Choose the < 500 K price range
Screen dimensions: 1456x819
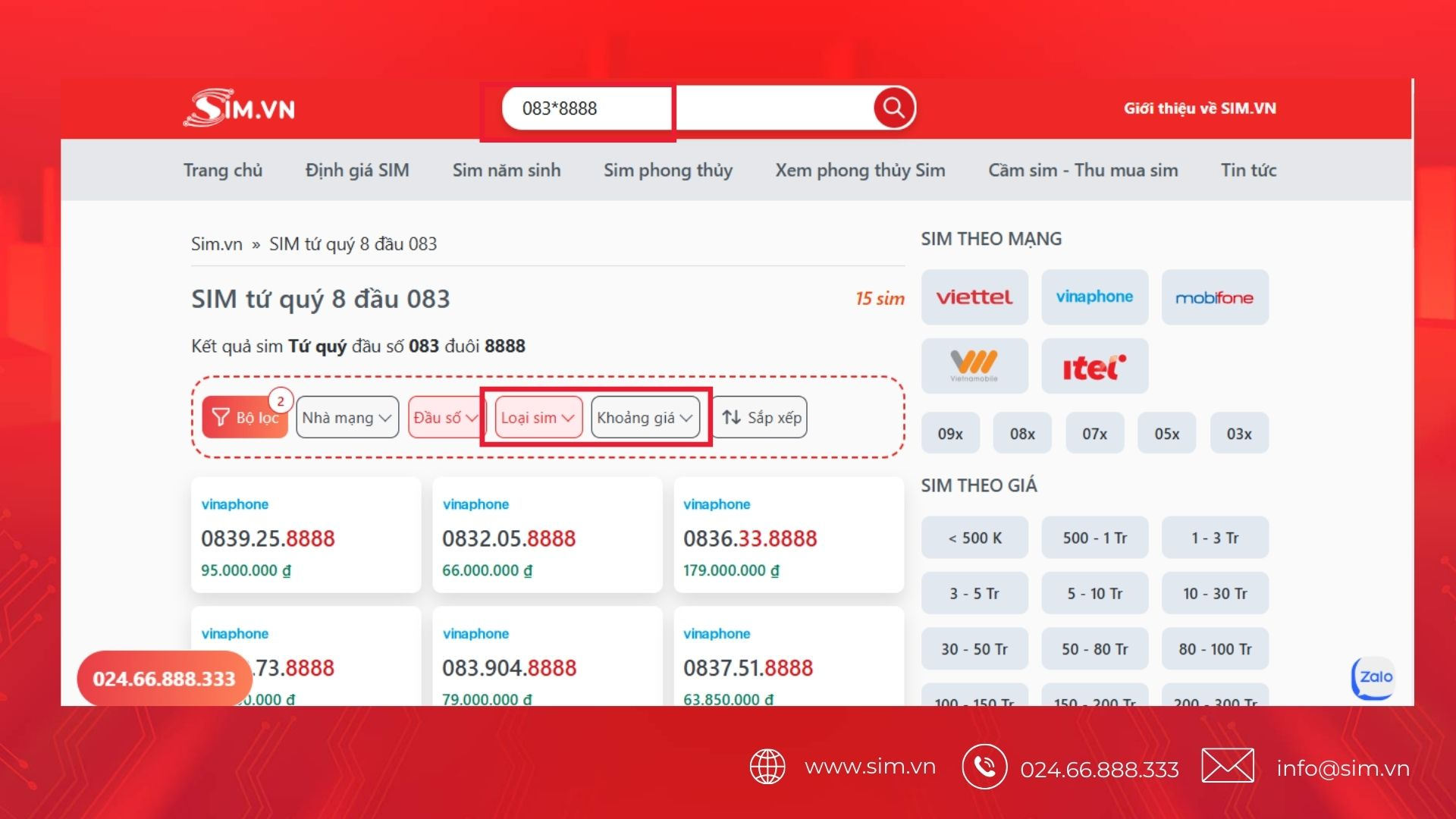point(974,538)
